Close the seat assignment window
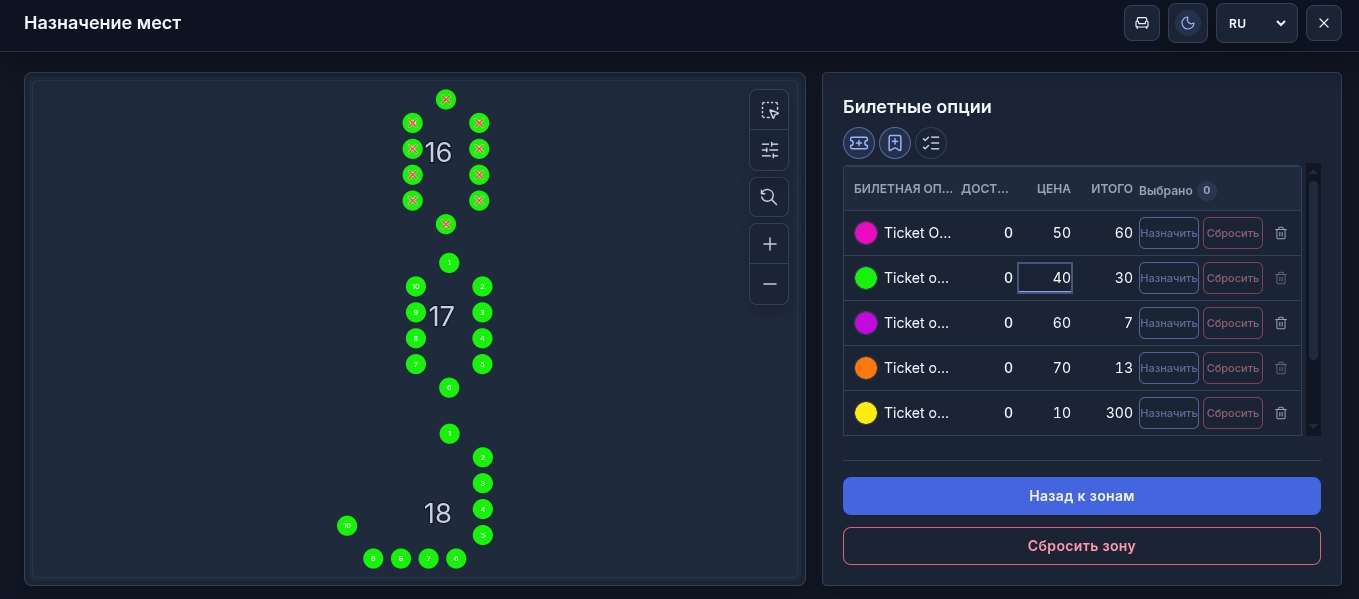The height and width of the screenshot is (599, 1359). 1323,23
